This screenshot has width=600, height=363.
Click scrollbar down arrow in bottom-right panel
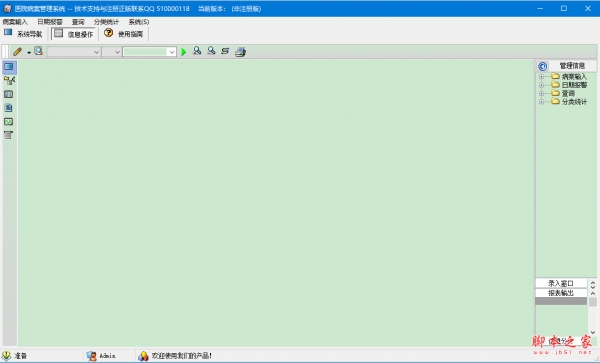(x=593, y=333)
